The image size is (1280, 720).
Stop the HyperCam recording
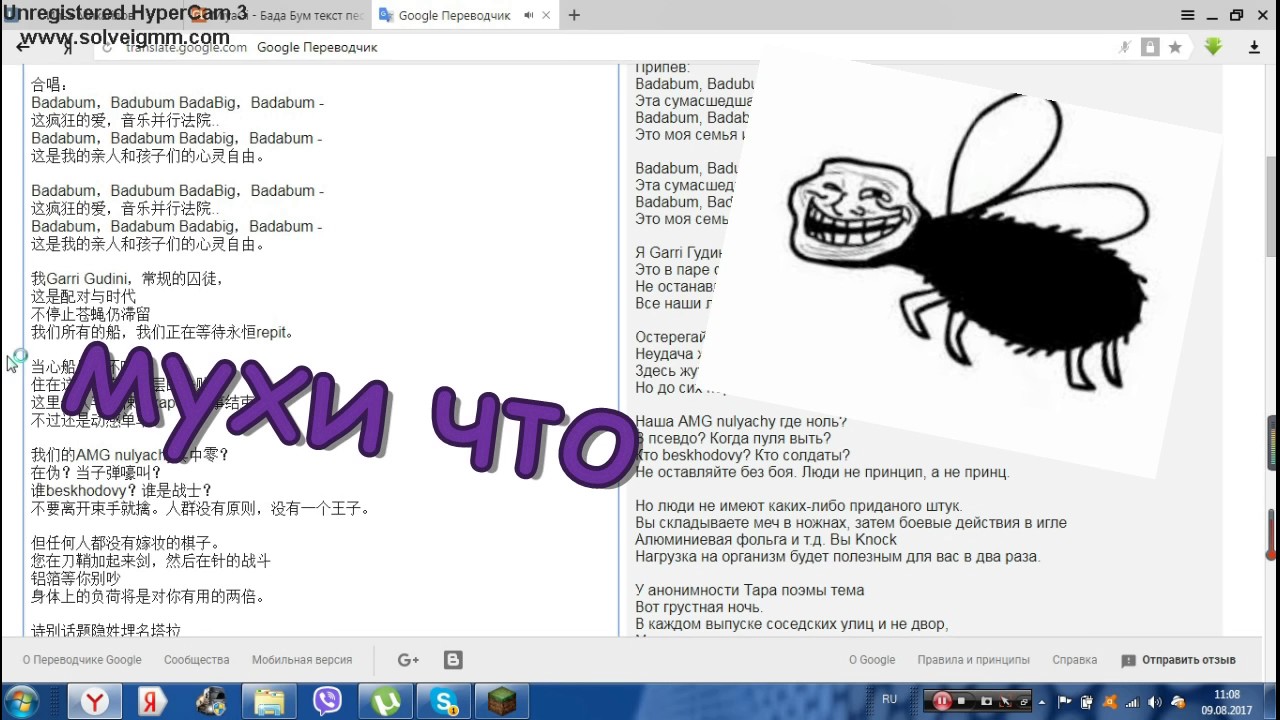(961, 701)
